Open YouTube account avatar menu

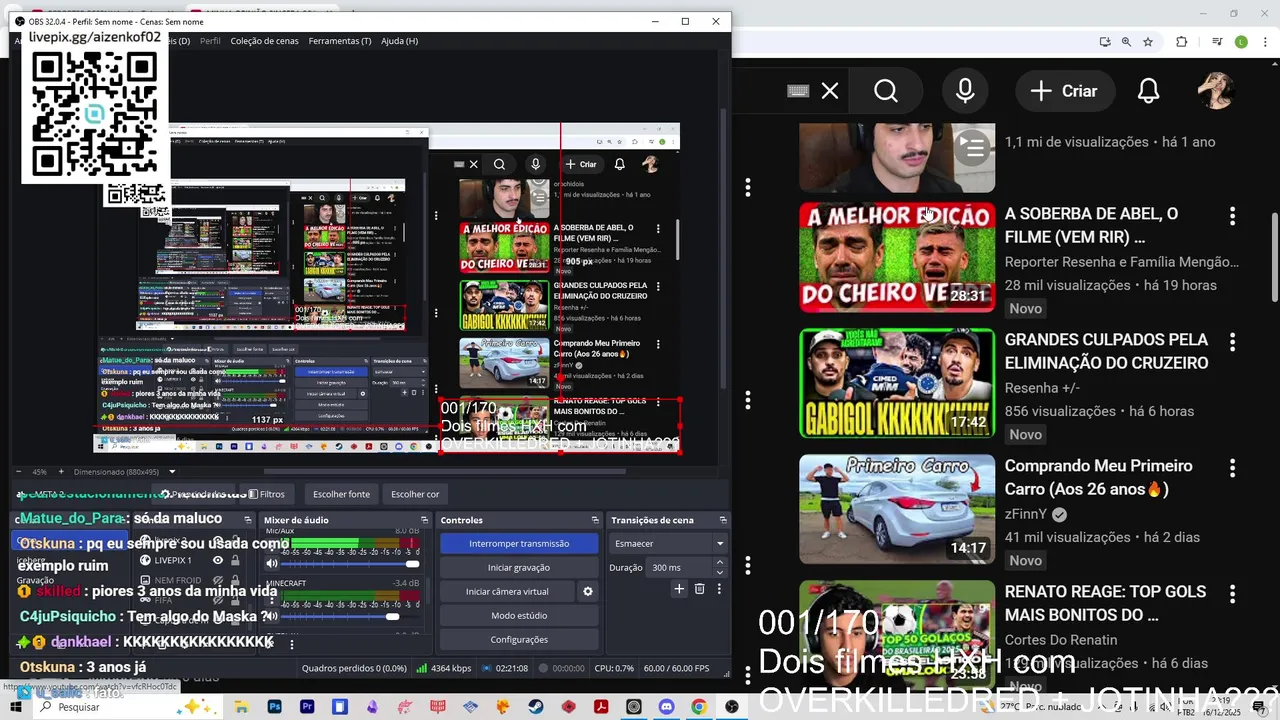[1216, 91]
